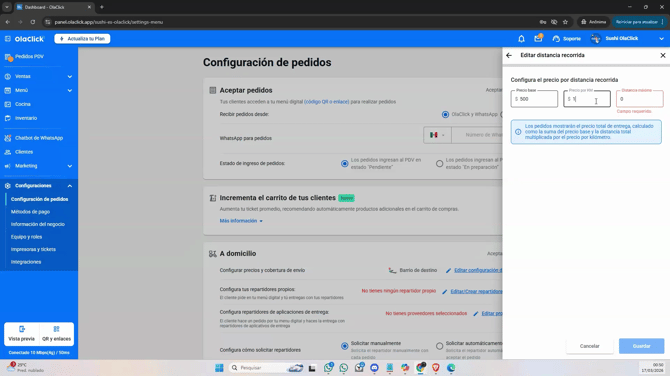Viewport: 670px width, 376px height.
Task: Click the pencil icon beside Editar/Crear repartidores
Action: tap(444, 292)
